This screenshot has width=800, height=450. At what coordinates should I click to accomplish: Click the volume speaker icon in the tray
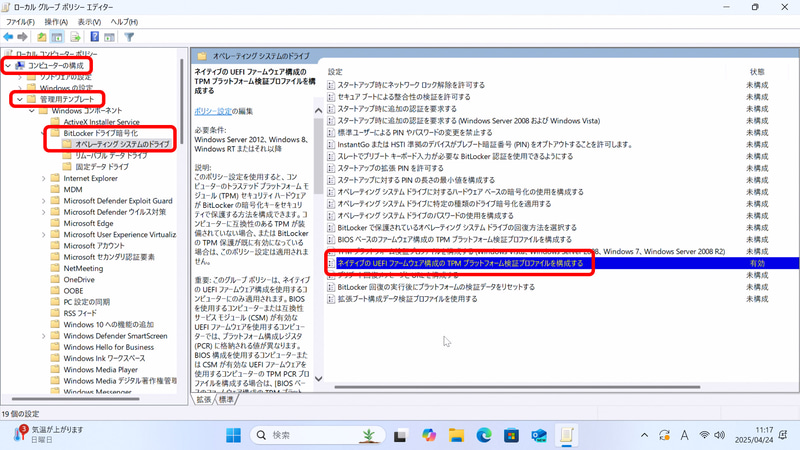pyautogui.click(x=719, y=435)
